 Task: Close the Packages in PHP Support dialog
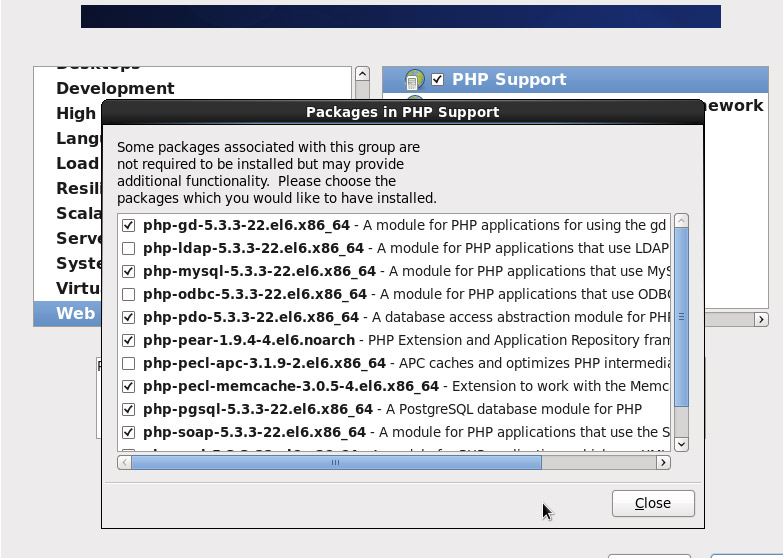click(x=653, y=503)
